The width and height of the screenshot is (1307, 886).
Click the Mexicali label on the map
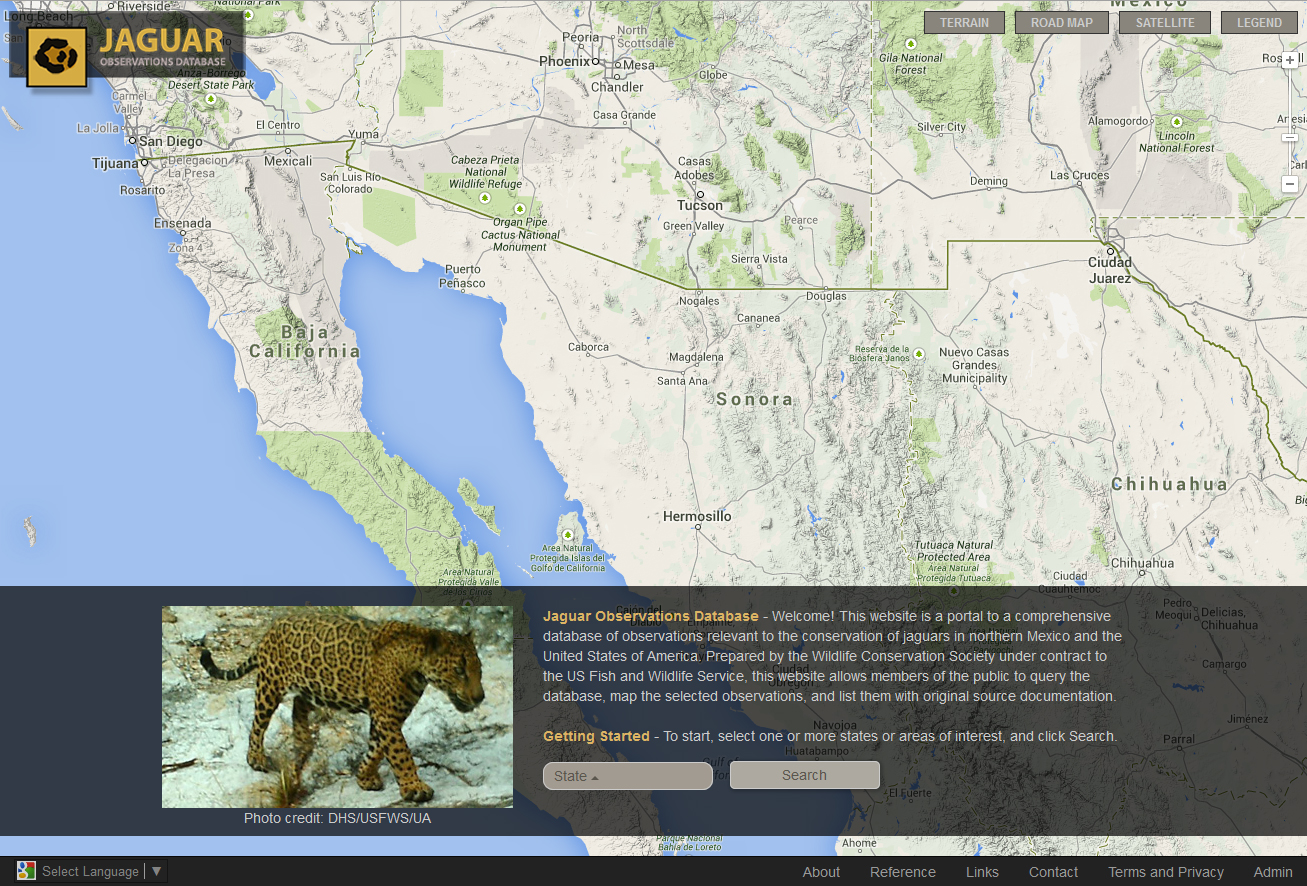coord(288,161)
